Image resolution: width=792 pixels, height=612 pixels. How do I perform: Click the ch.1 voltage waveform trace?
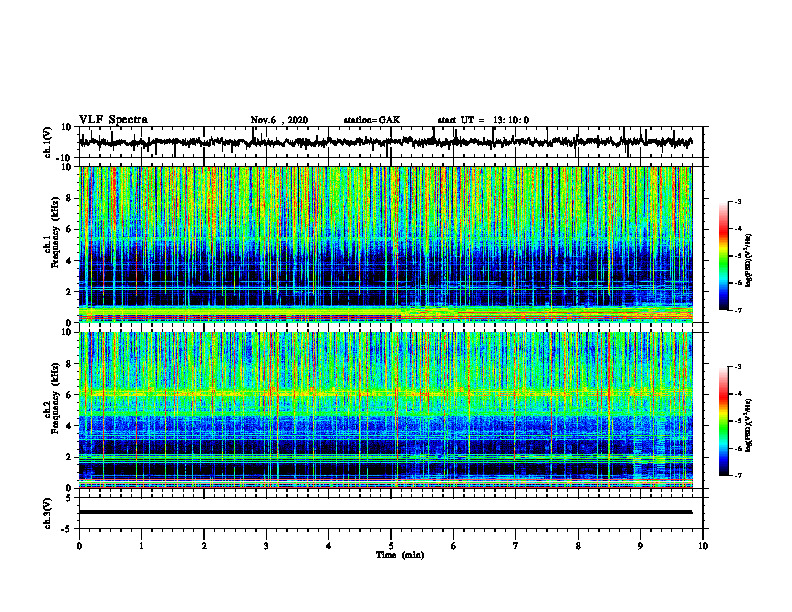(x=386, y=142)
